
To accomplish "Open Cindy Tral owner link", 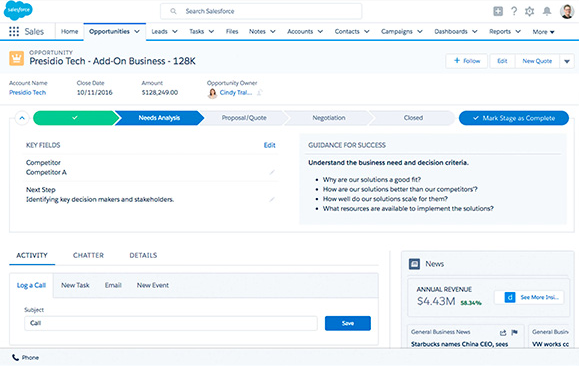I will coord(236,92).
